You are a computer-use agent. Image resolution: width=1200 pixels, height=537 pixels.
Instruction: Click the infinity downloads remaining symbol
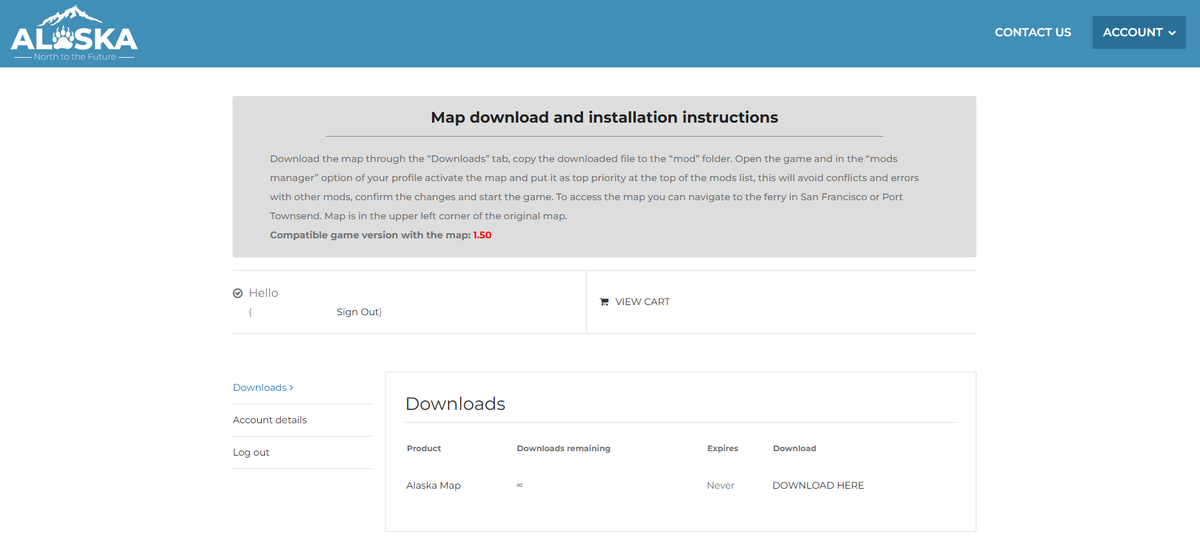[x=520, y=485]
